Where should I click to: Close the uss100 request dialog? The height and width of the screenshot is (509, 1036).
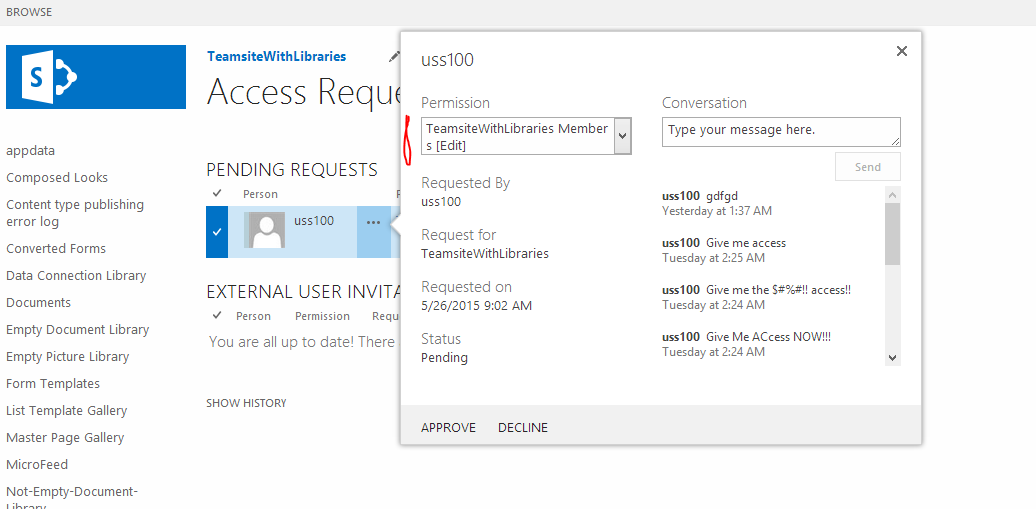point(901,51)
